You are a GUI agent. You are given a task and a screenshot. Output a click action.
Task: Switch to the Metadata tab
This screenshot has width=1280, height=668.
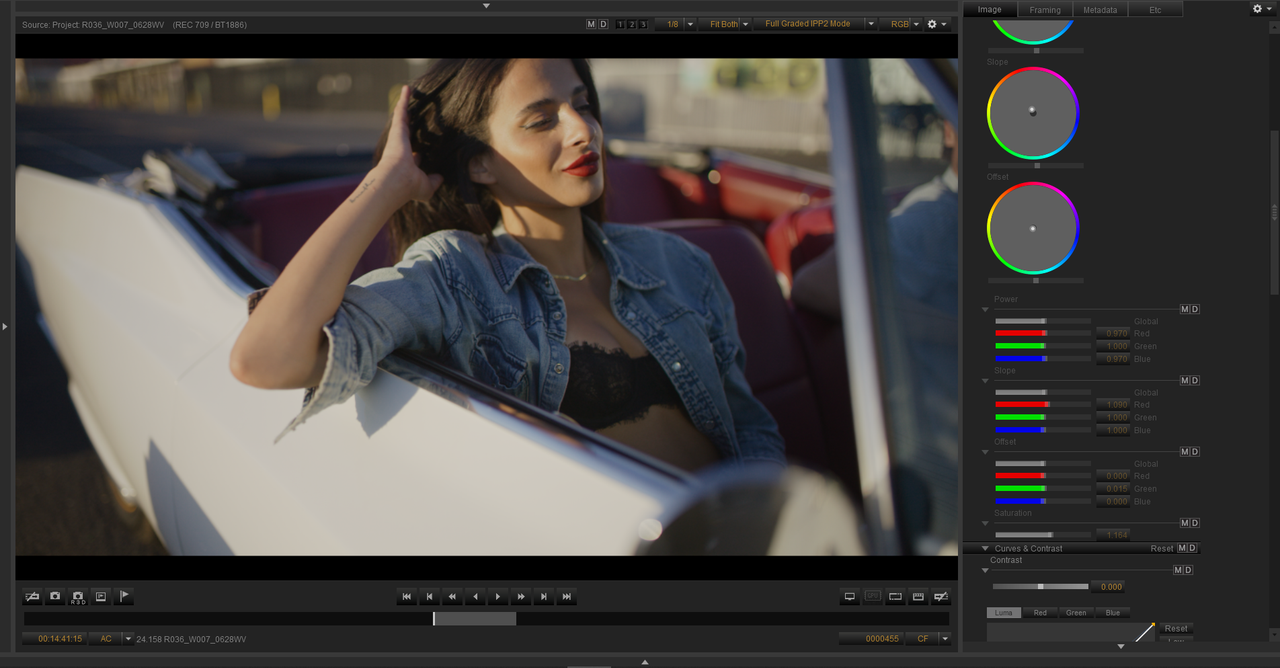(x=1100, y=9)
